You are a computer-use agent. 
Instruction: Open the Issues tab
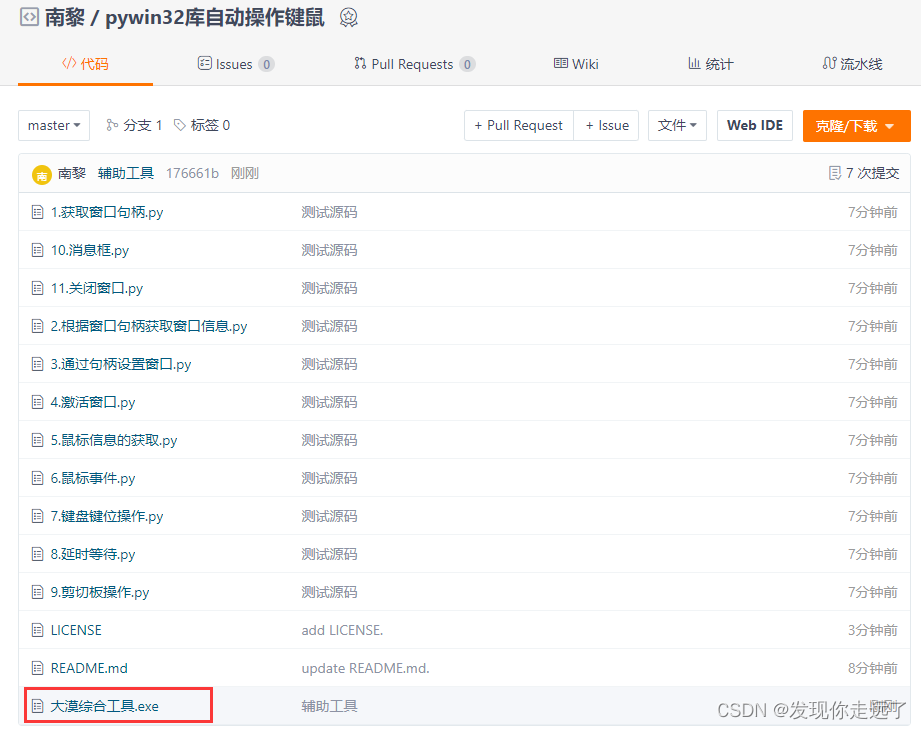coord(236,64)
